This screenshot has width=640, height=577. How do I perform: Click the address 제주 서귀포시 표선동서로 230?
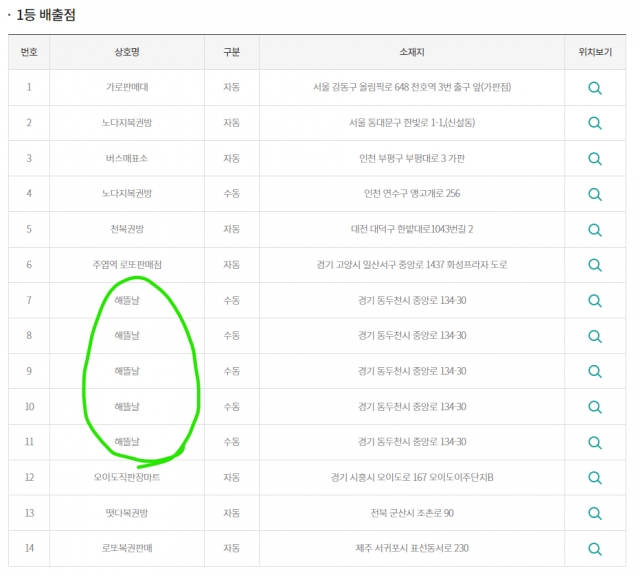(x=412, y=548)
